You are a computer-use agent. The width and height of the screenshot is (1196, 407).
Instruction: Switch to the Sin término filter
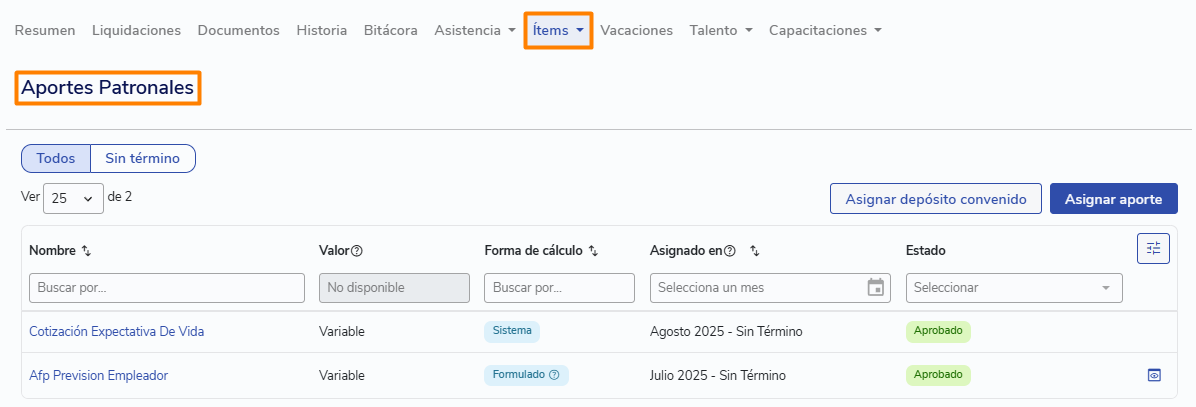coord(143,159)
